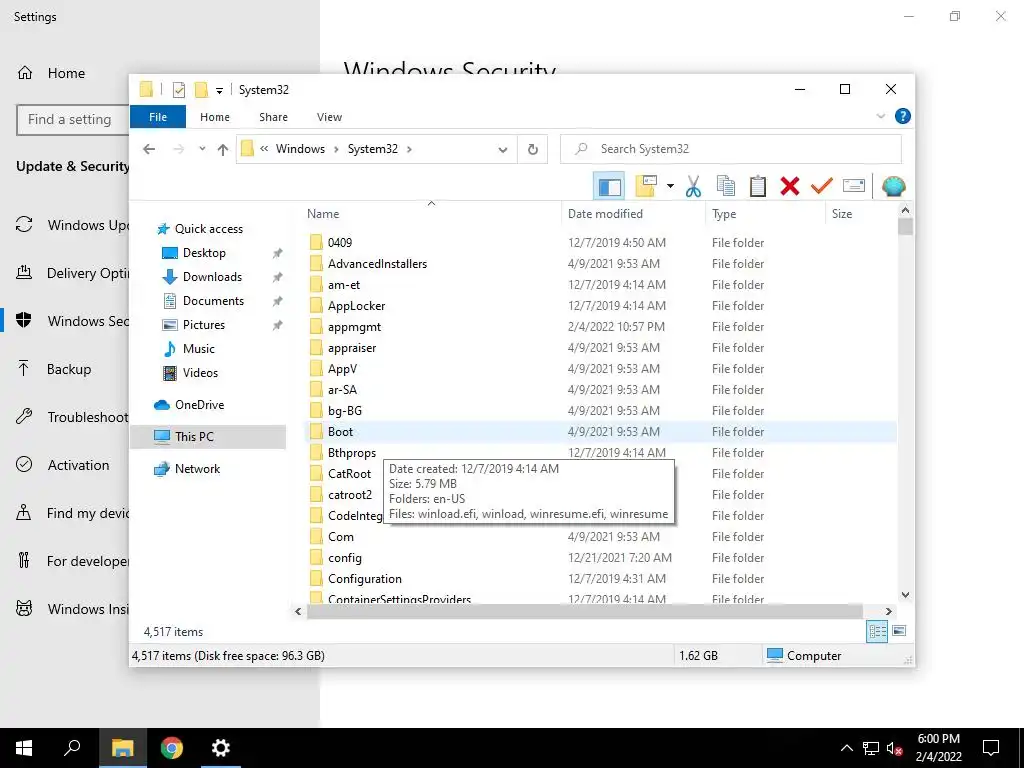Open Home in the Settings window
The height and width of the screenshot is (768, 1024).
[x=66, y=73]
